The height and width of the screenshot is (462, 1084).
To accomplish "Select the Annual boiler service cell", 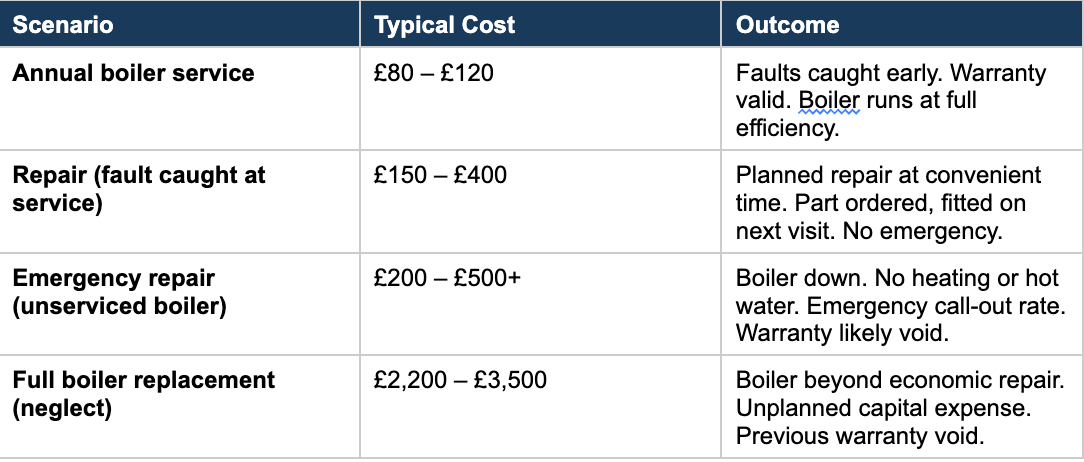I will (x=133, y=74).
